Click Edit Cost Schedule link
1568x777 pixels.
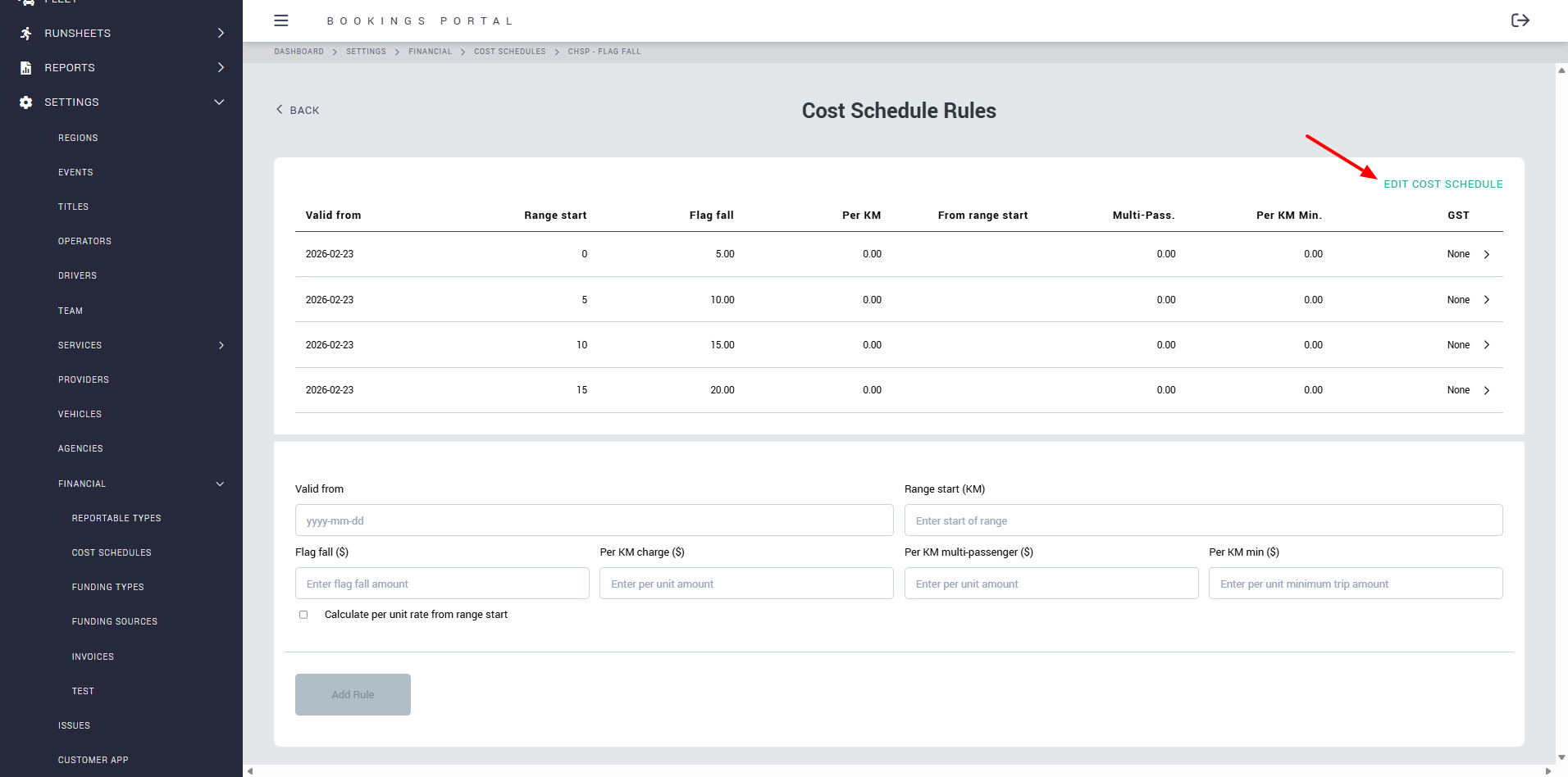(1443, 184)
